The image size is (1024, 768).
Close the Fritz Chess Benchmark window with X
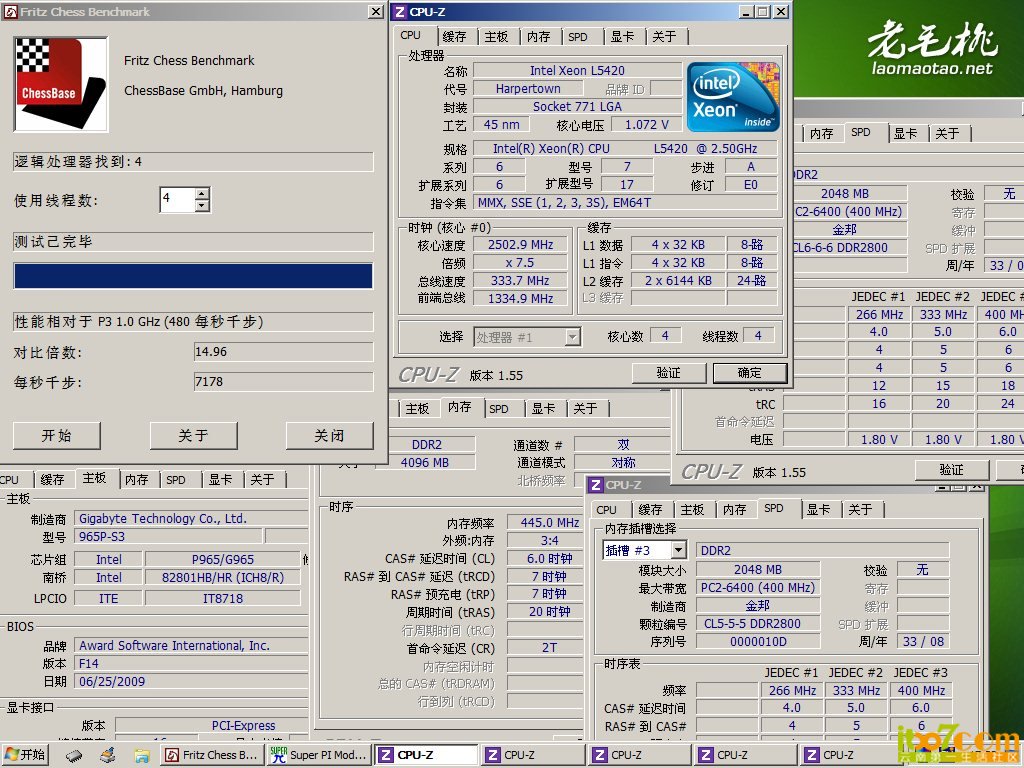pos(376,11)
